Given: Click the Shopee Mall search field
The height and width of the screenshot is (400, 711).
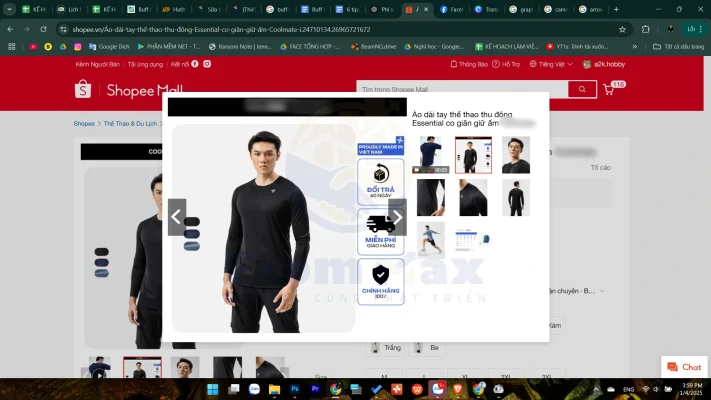Looking at the screenshot, I should click(462, 89).
